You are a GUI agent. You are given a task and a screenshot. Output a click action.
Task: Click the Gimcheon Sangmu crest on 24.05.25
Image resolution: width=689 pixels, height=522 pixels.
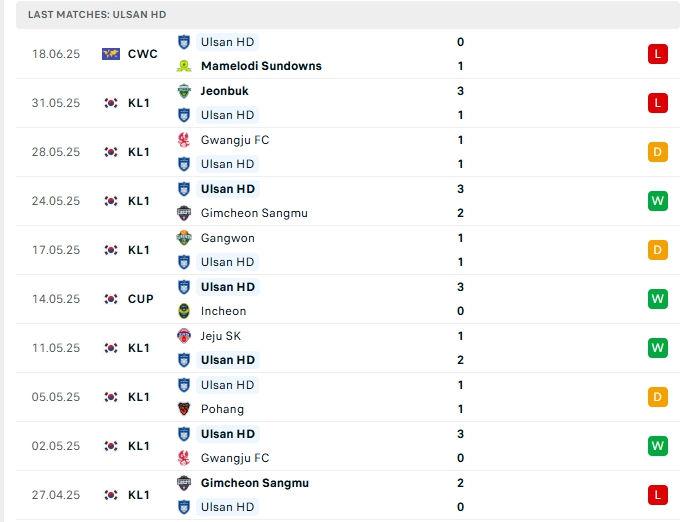coord(184,213)
